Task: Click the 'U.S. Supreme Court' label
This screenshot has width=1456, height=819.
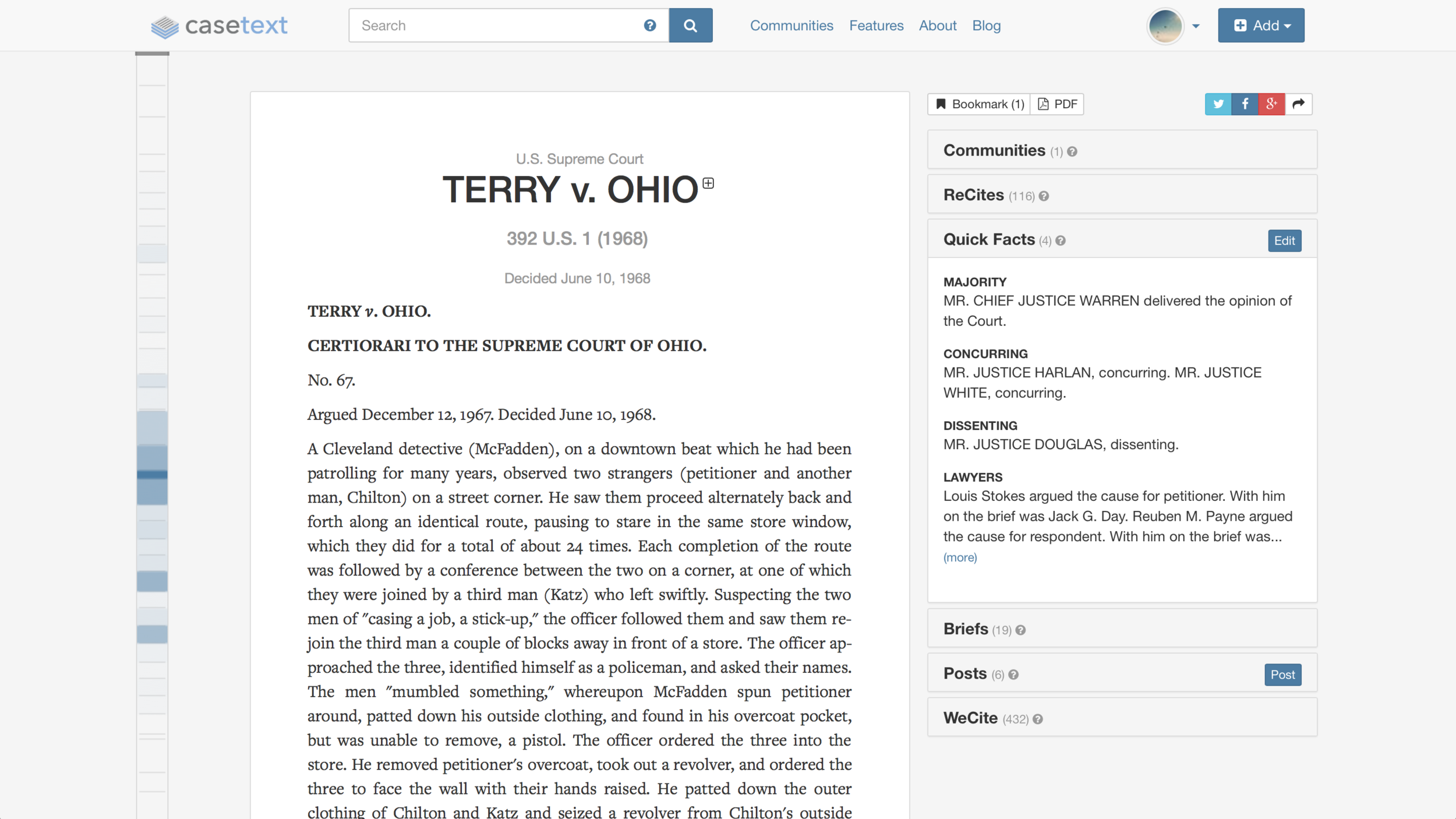Action: [579, 159]
